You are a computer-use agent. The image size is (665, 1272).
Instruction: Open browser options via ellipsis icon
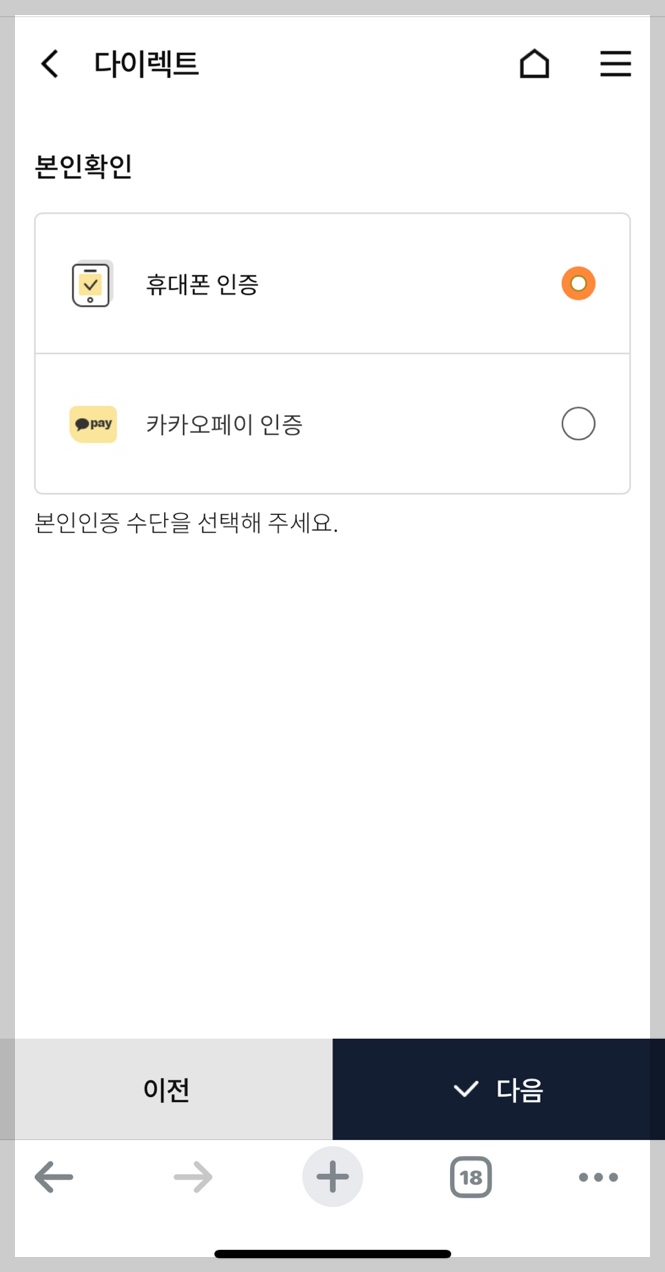(x=597, y=1177)
